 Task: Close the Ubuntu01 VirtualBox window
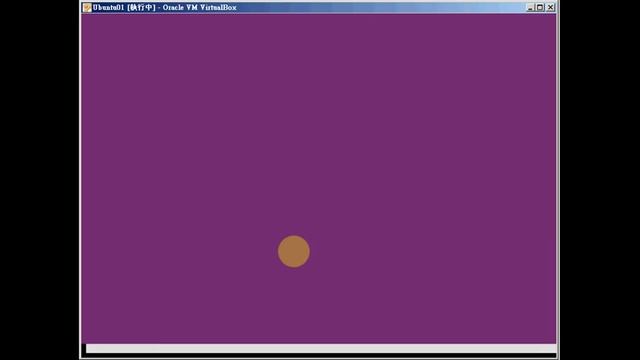tap(551, 7)
